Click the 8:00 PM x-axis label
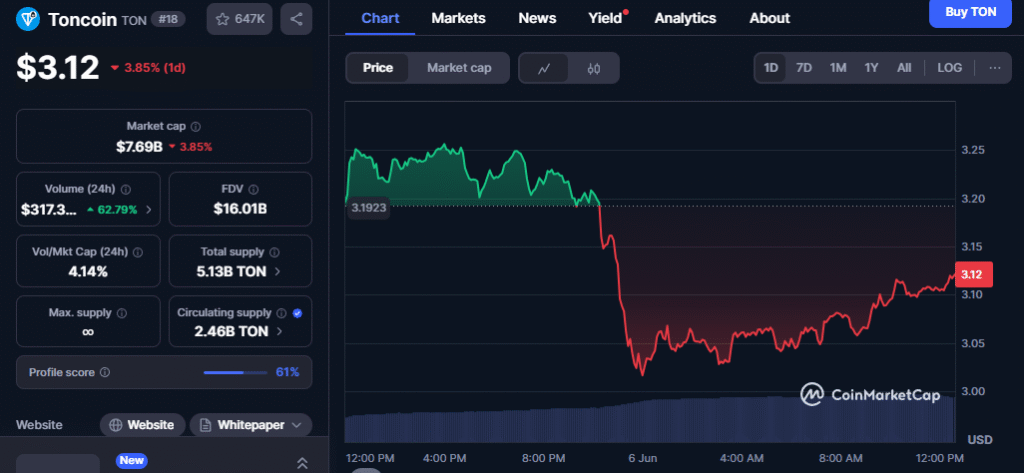 pos(543,457)
